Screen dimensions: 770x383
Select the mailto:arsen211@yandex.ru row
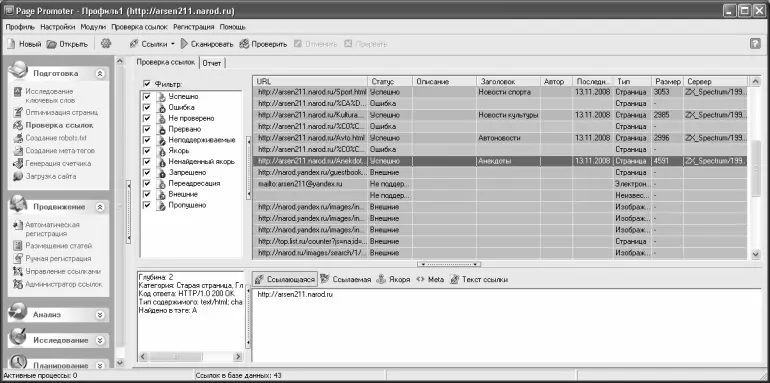click(x=500, y=184)
